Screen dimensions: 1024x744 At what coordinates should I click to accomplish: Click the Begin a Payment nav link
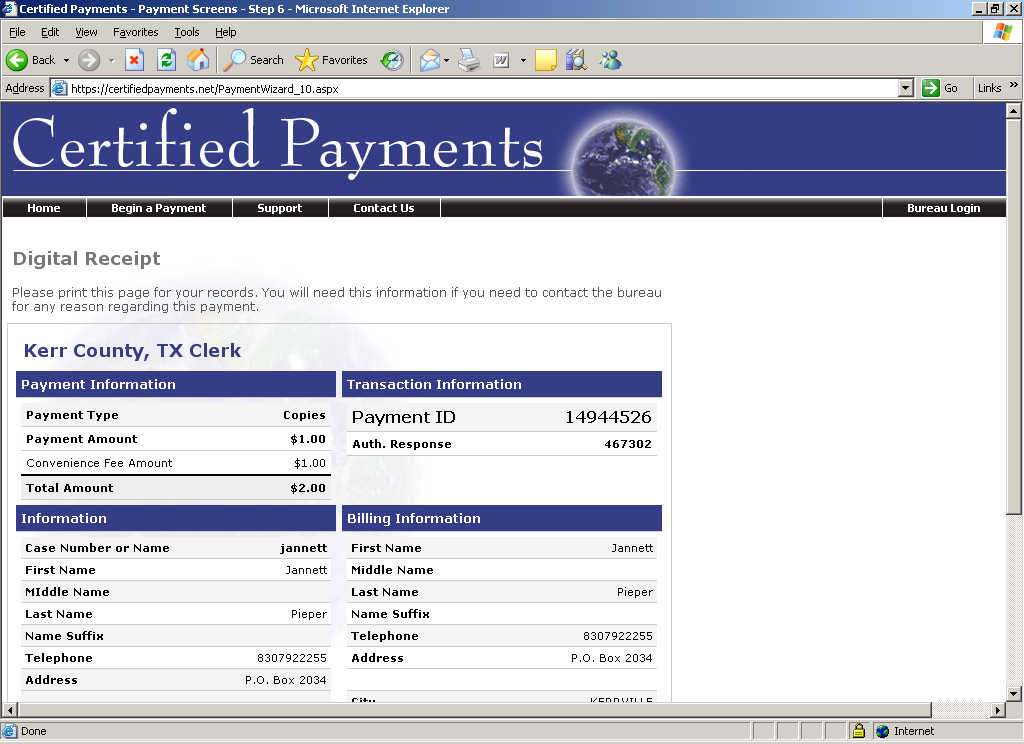click(158, 208)
